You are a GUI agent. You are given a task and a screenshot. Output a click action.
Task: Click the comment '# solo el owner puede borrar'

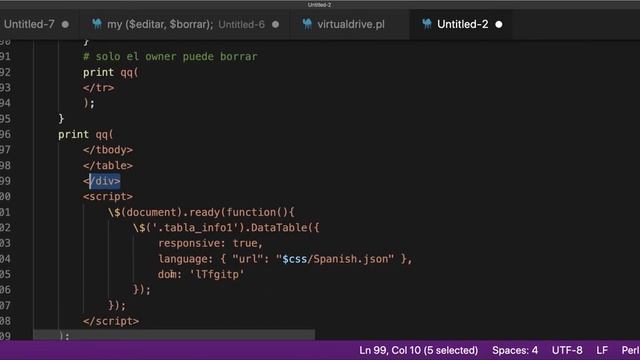[x=170, y=56]
